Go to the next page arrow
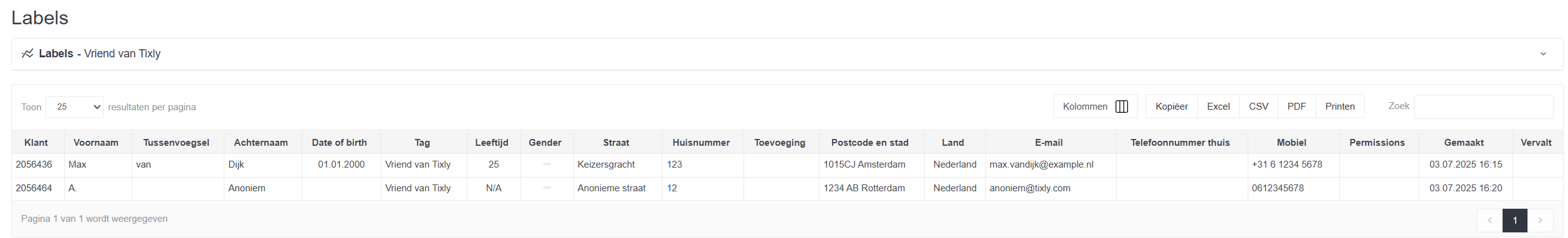The image size is (1568, 238). 1540,220
